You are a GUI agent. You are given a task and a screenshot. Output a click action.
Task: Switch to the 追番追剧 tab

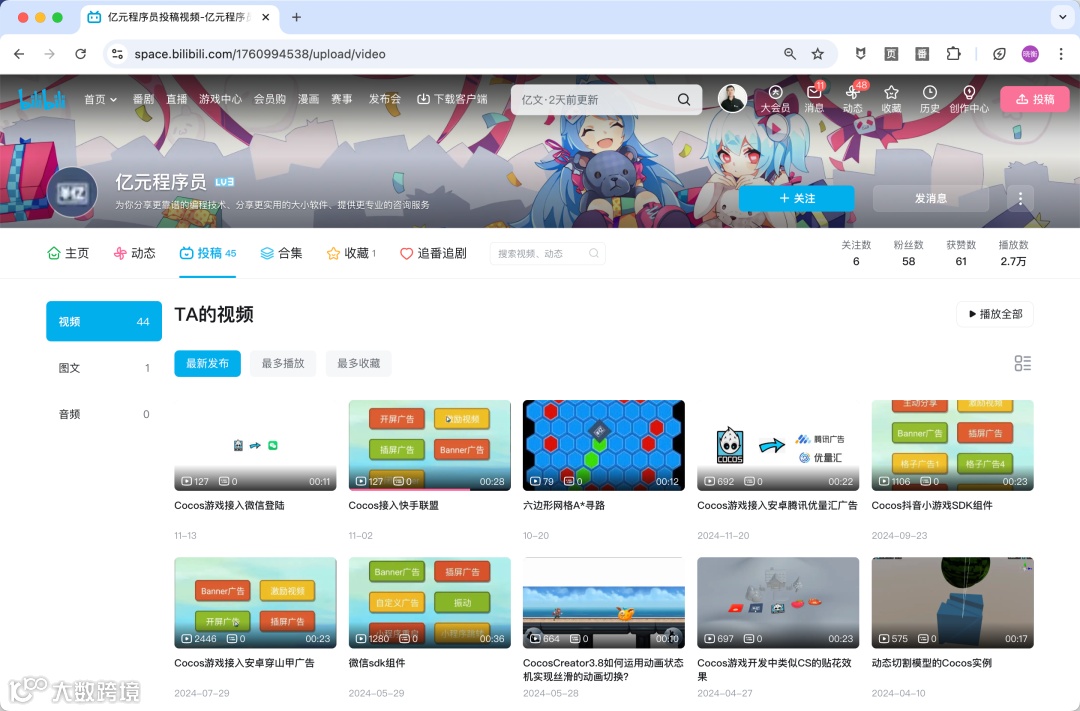[x=433, y=254]
